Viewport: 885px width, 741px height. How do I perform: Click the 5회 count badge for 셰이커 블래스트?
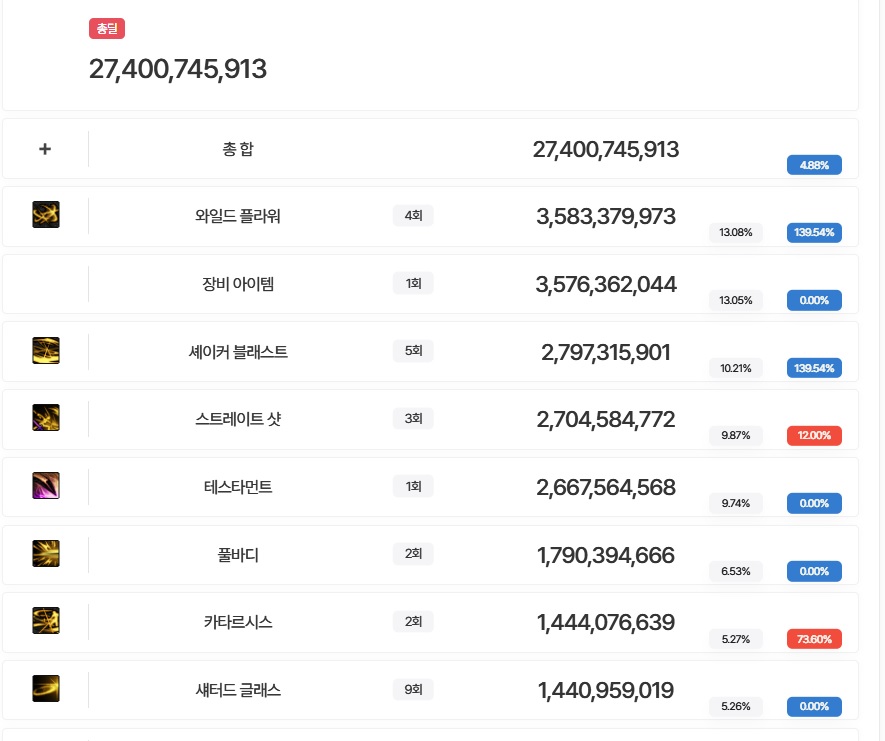pyautogui.click(x=413, y=351)
